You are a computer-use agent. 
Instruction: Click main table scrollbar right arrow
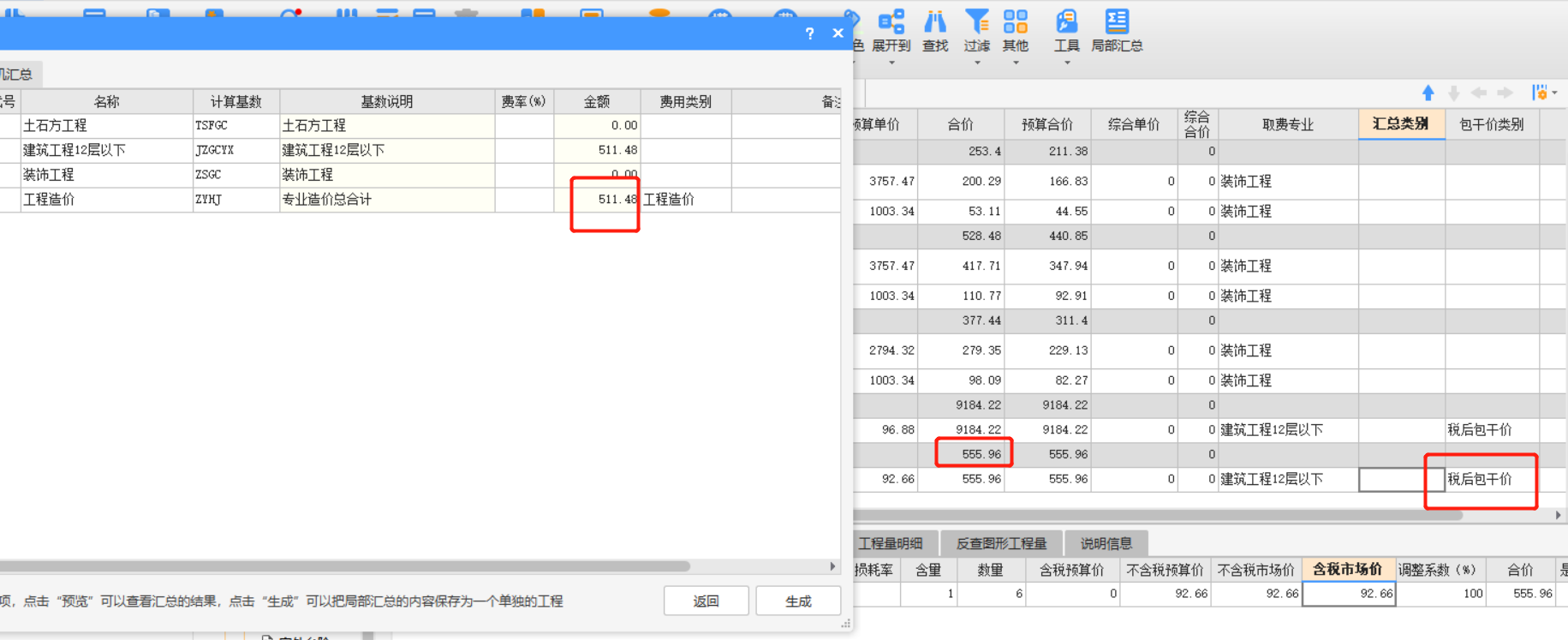point(1558,515)
